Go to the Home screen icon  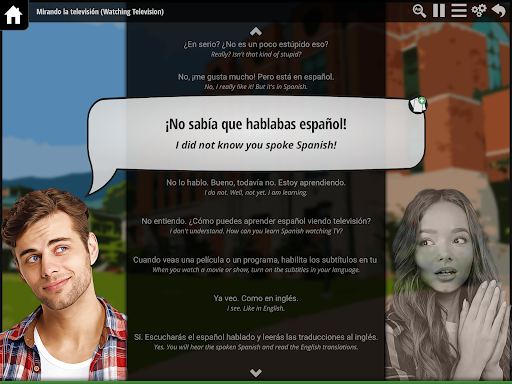[14, 15]
